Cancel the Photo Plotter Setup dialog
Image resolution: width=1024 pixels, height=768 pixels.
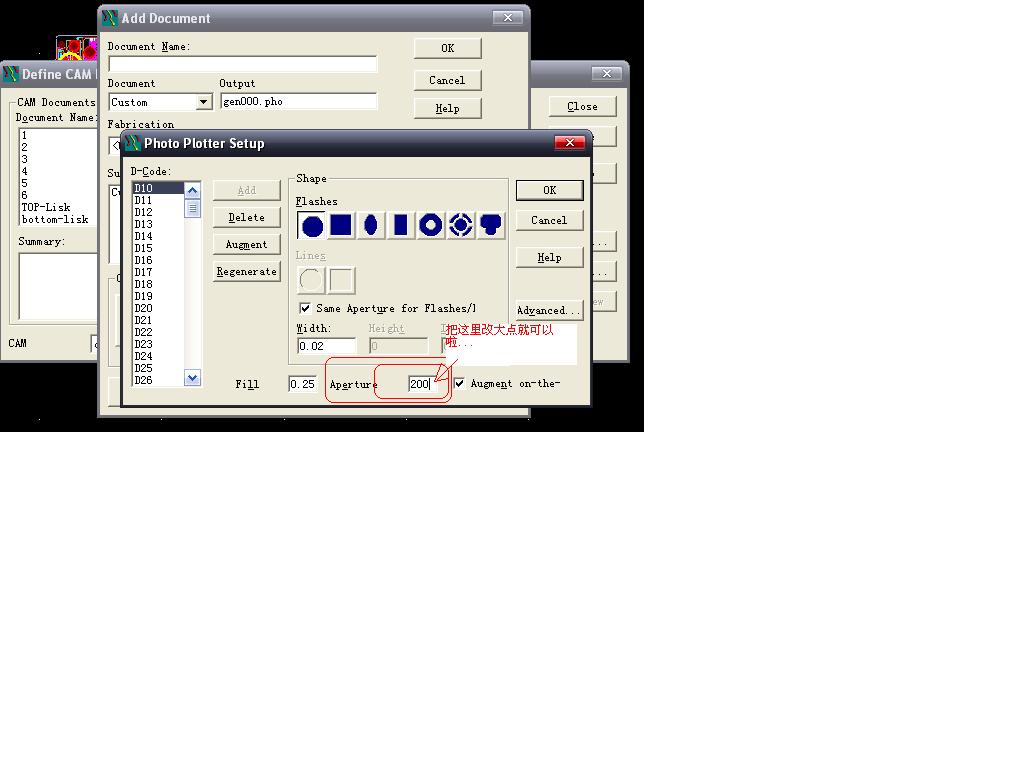[x=549, y=220]
